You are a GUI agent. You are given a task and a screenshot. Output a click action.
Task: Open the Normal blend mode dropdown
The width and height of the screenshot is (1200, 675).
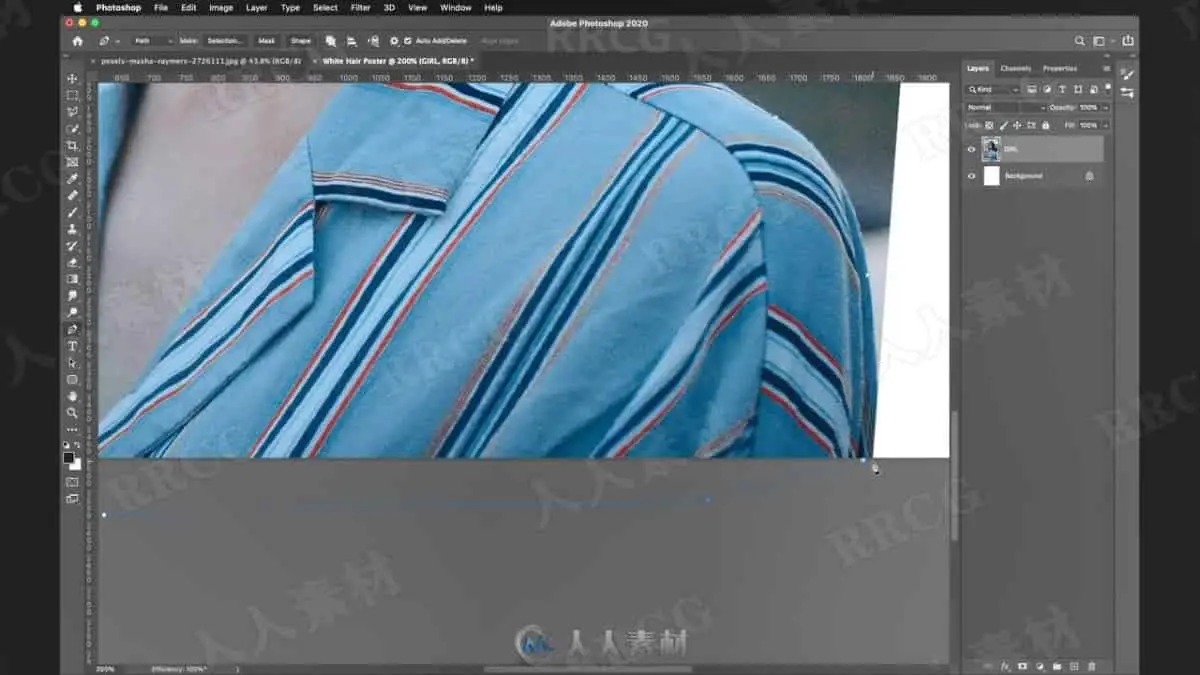(x=1005, y=107)
